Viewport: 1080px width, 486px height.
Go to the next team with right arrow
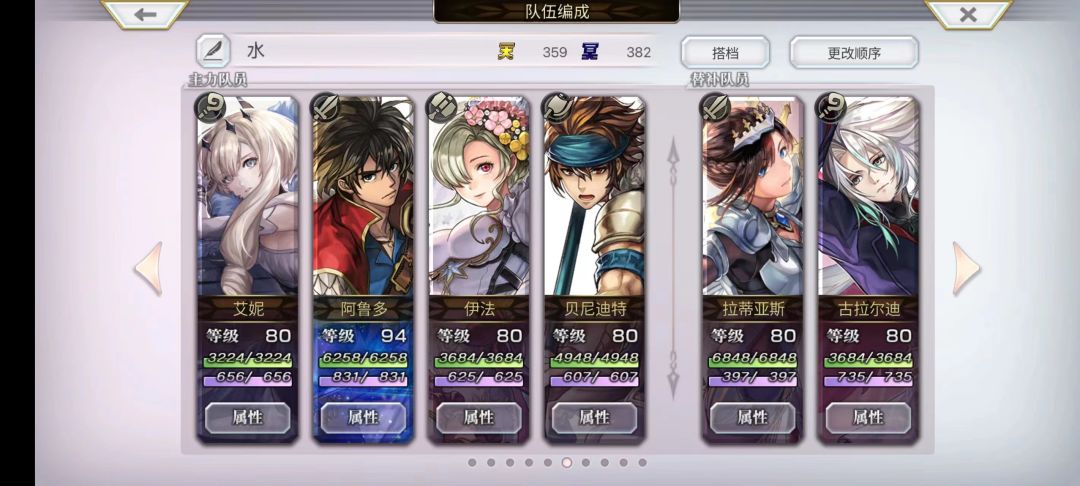pyautogui.click(x=966, y=269)
